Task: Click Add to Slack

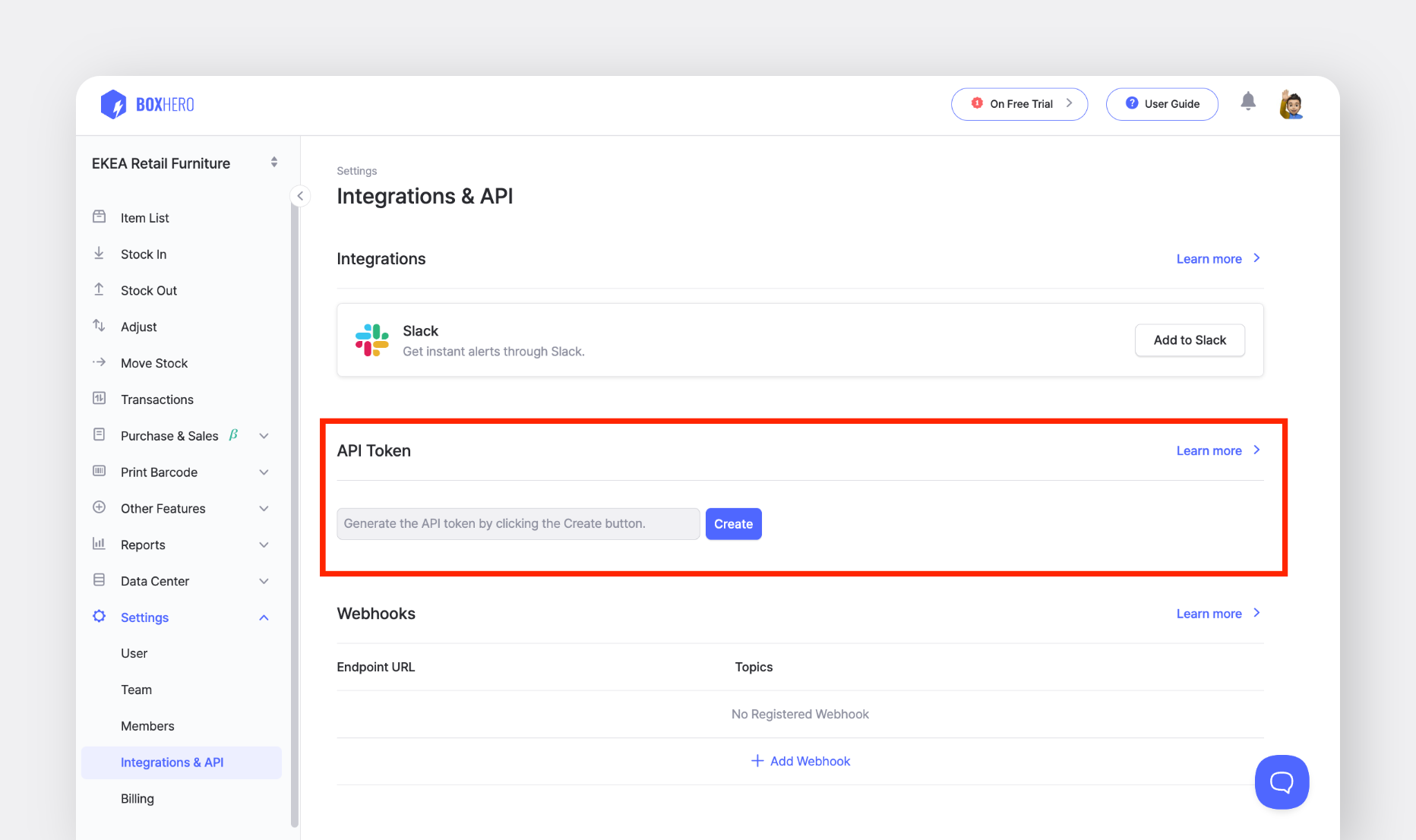Action: pos(1189,339)
